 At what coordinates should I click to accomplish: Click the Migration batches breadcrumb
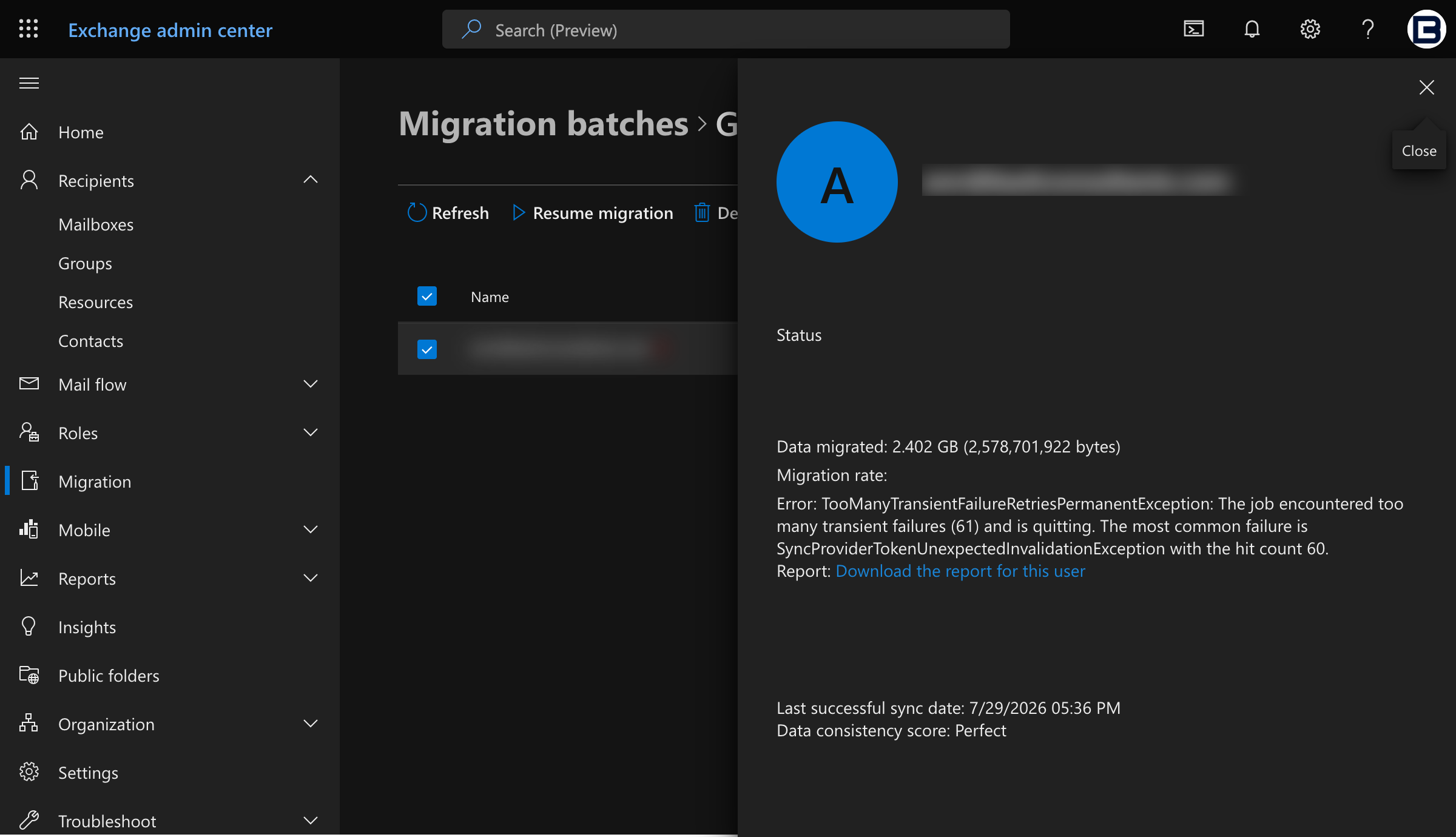(544, 123)
